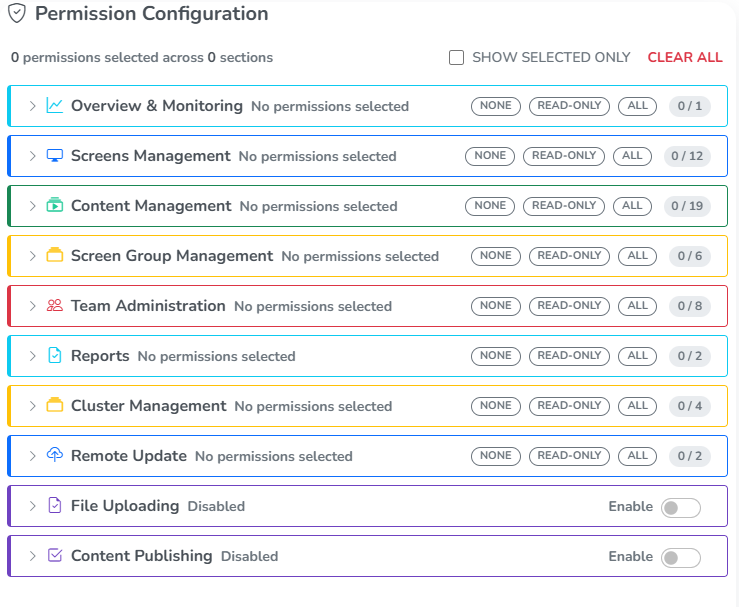
Task: Click the 0 / 1 counter badge
Action: pyautogui.click(x=690, y=106)
